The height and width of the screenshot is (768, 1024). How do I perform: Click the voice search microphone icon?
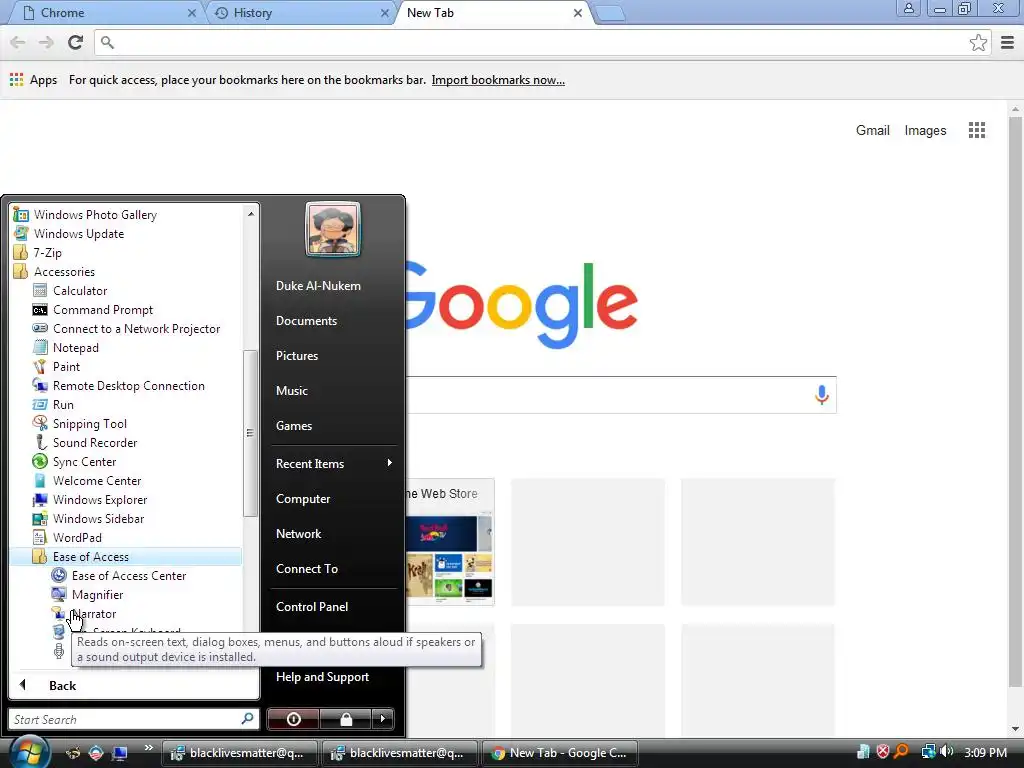[822, 394]
